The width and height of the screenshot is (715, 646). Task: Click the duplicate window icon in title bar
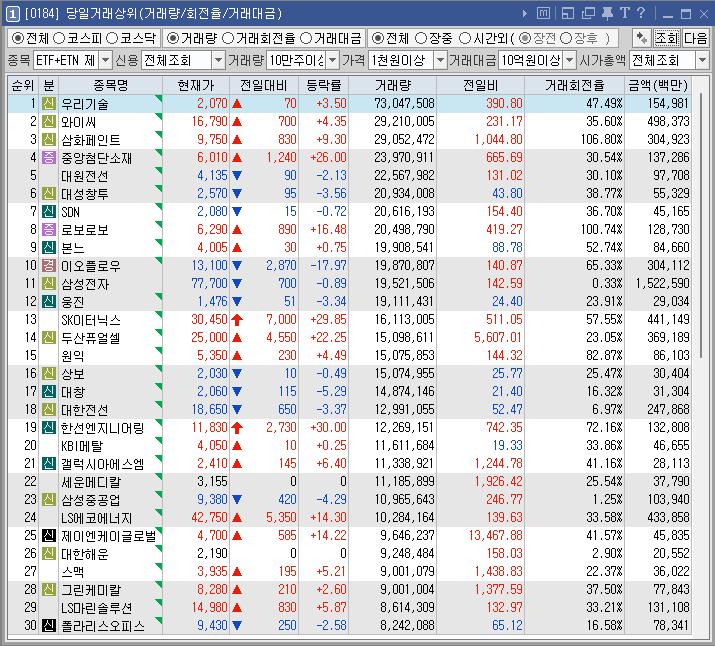pyautogui.click(x=588, y=14)
